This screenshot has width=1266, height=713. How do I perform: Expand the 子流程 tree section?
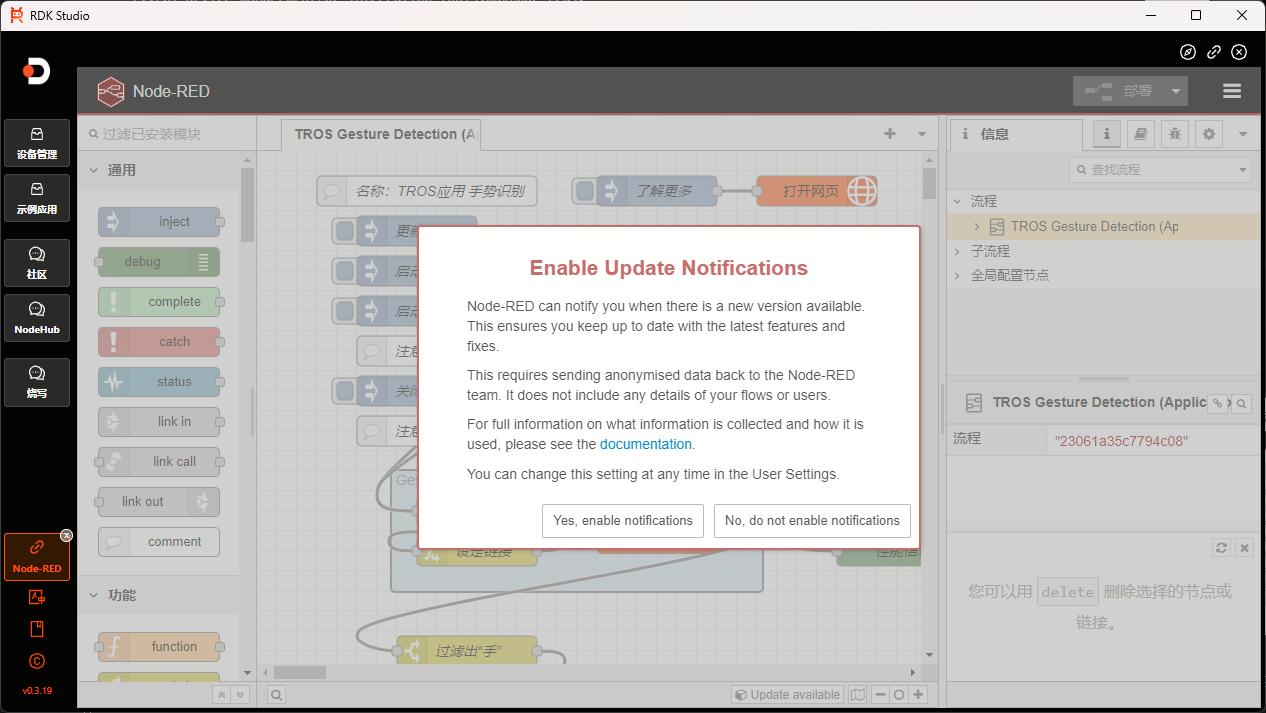[957, 251]
